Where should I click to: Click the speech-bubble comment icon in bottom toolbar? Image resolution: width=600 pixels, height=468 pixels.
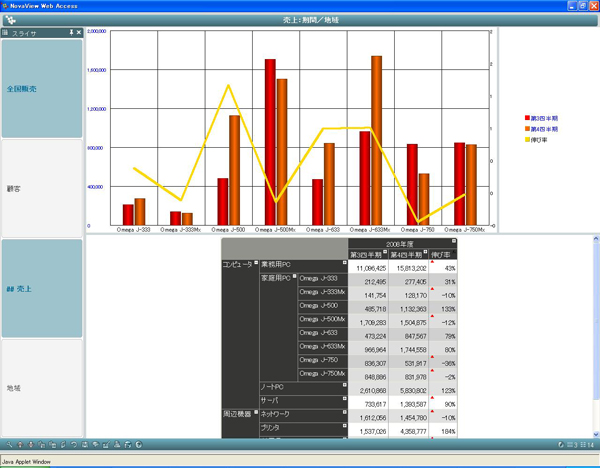pyautogui.click(x=96, y=445)
